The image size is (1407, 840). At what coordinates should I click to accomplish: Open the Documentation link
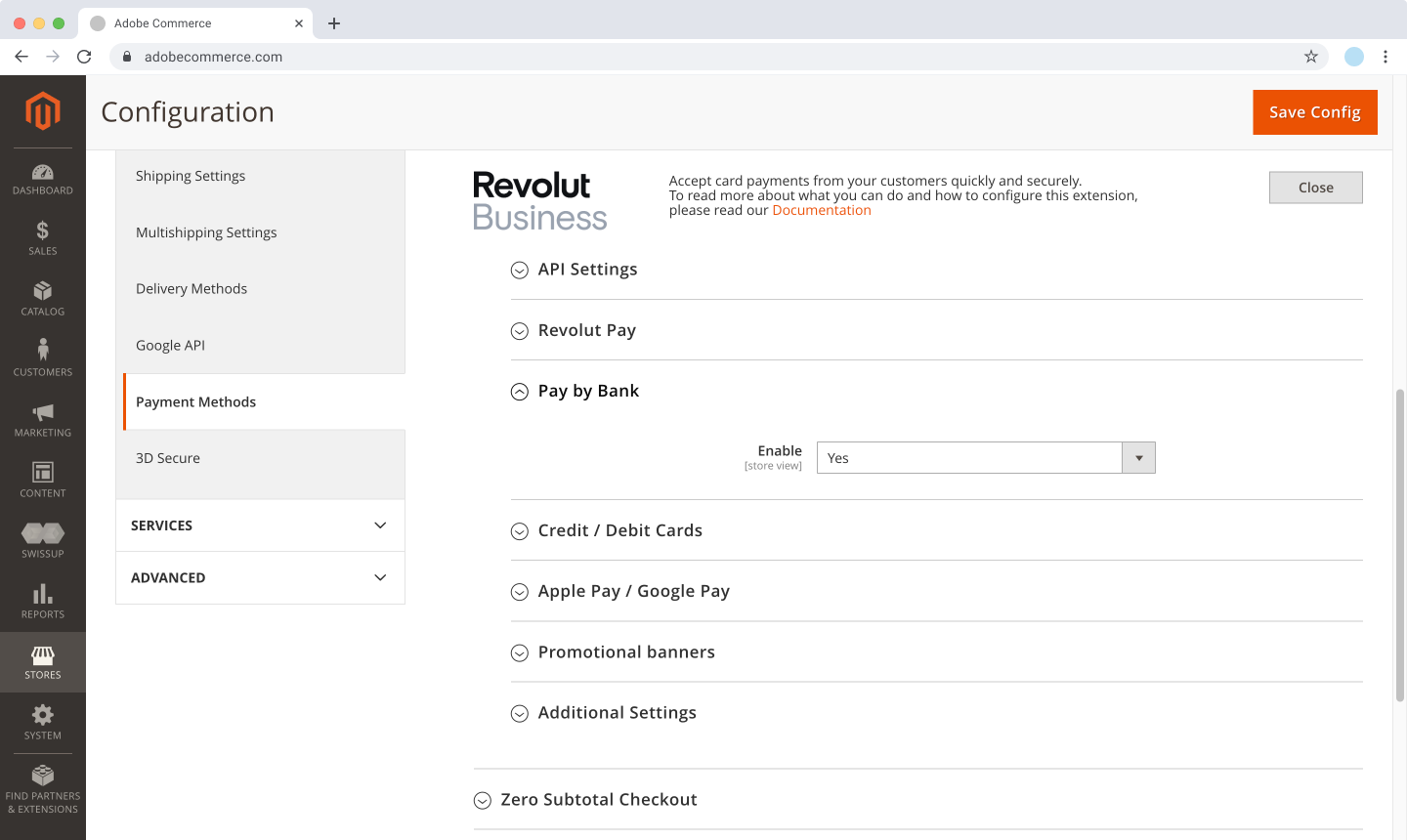coord(821,211)
